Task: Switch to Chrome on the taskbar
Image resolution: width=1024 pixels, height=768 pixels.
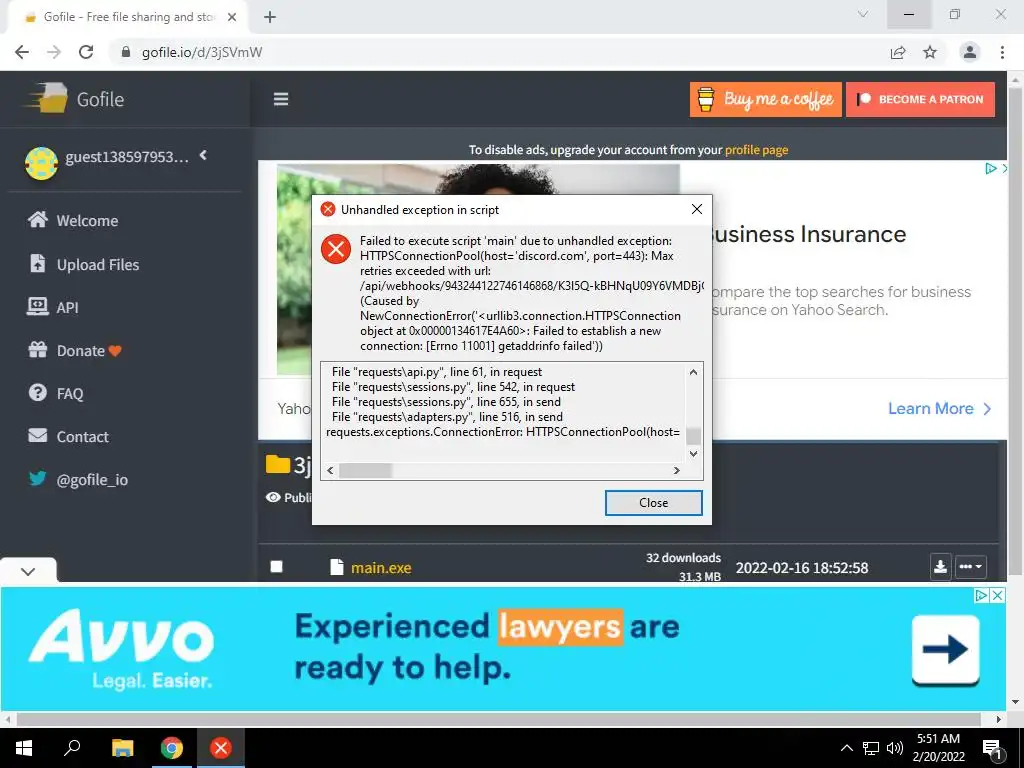Action: point(172,748)
